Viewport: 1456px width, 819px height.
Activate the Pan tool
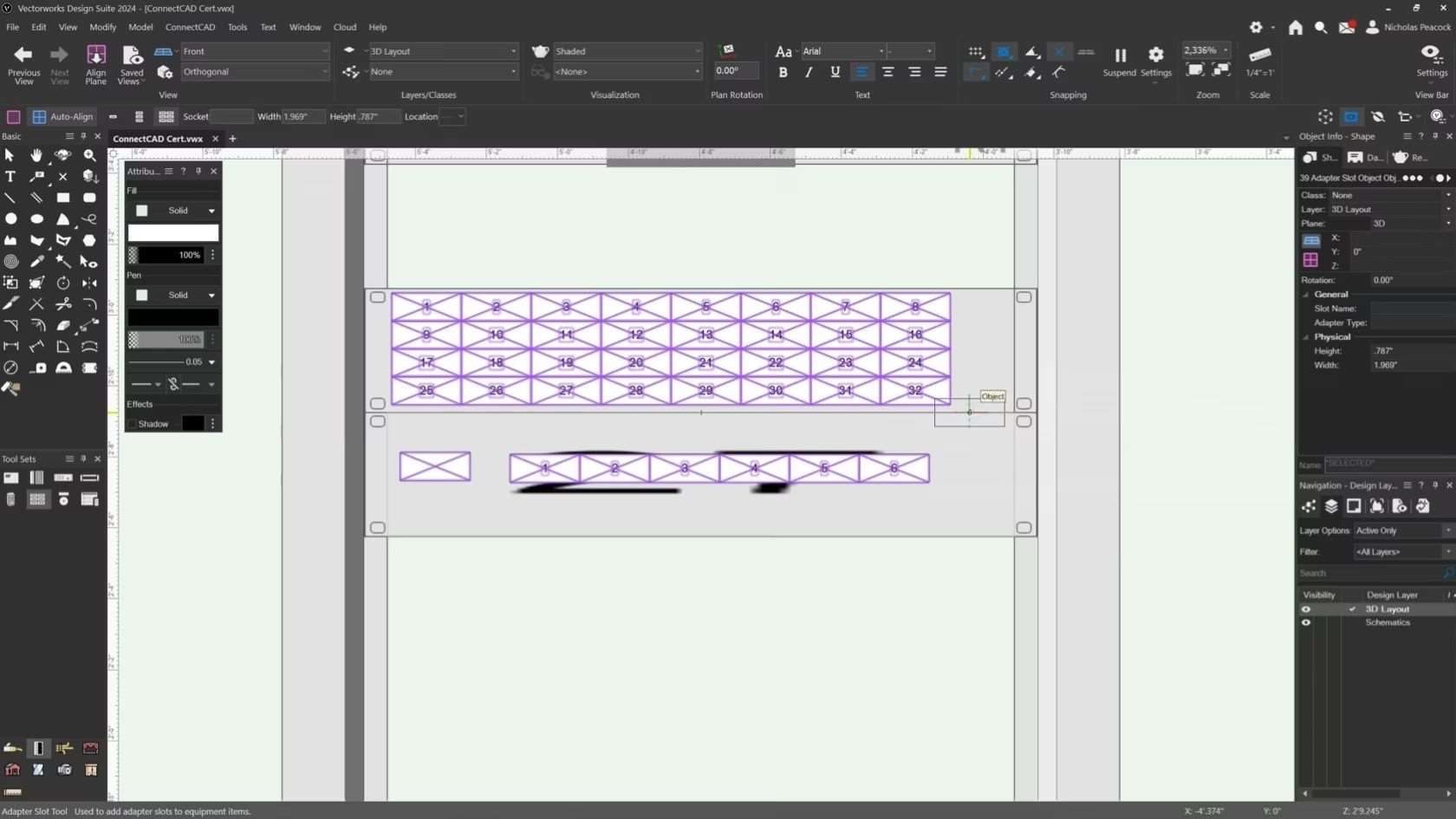click(x=36, y=155)
